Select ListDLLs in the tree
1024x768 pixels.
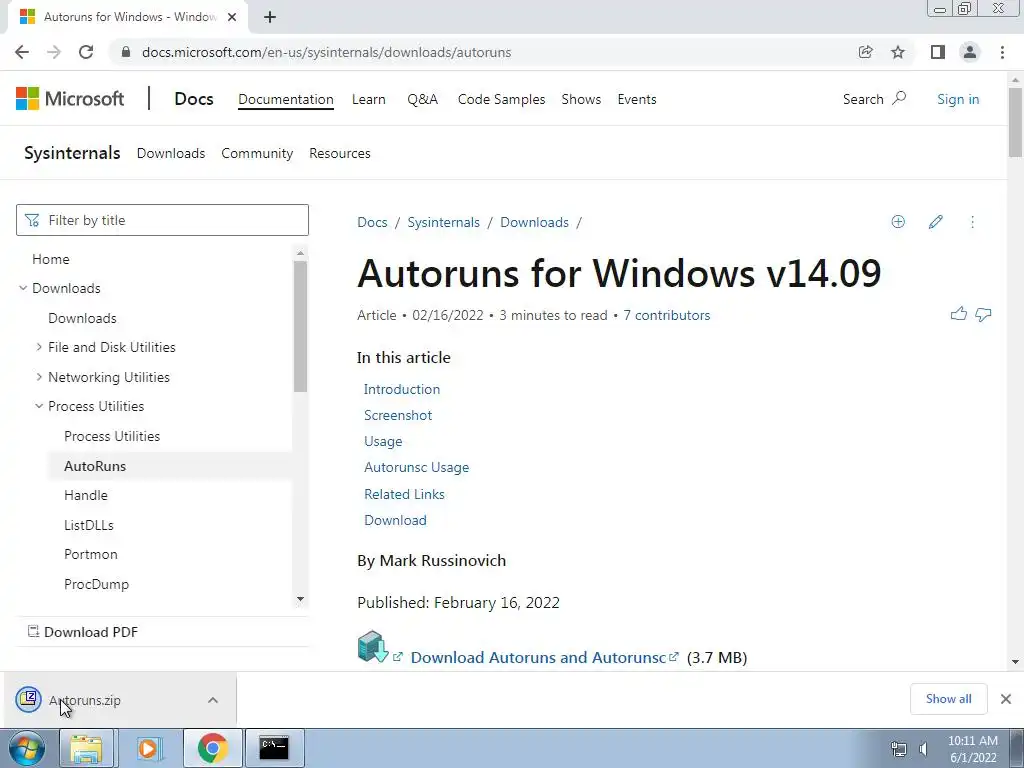click(x=89, y=525)
